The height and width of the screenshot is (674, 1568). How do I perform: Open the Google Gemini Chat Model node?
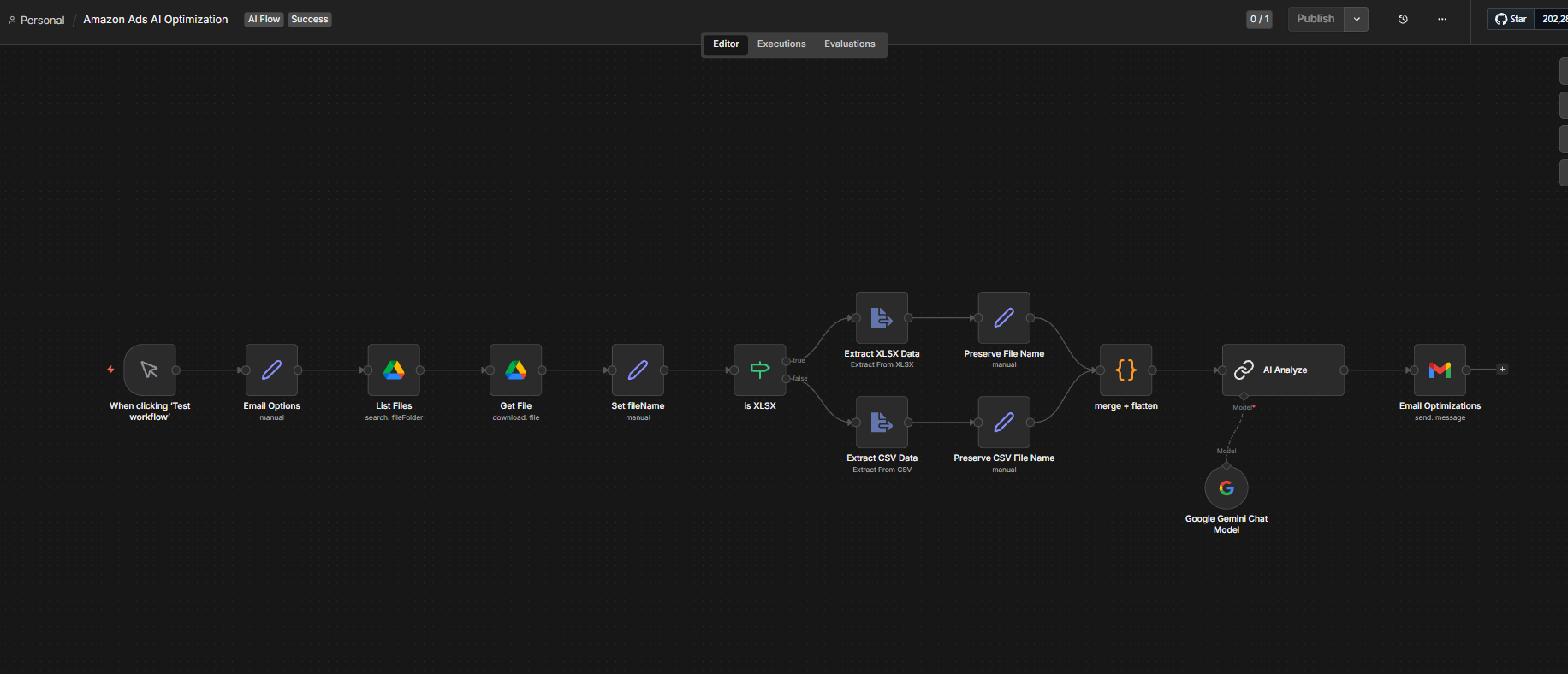coord(1226,488)
